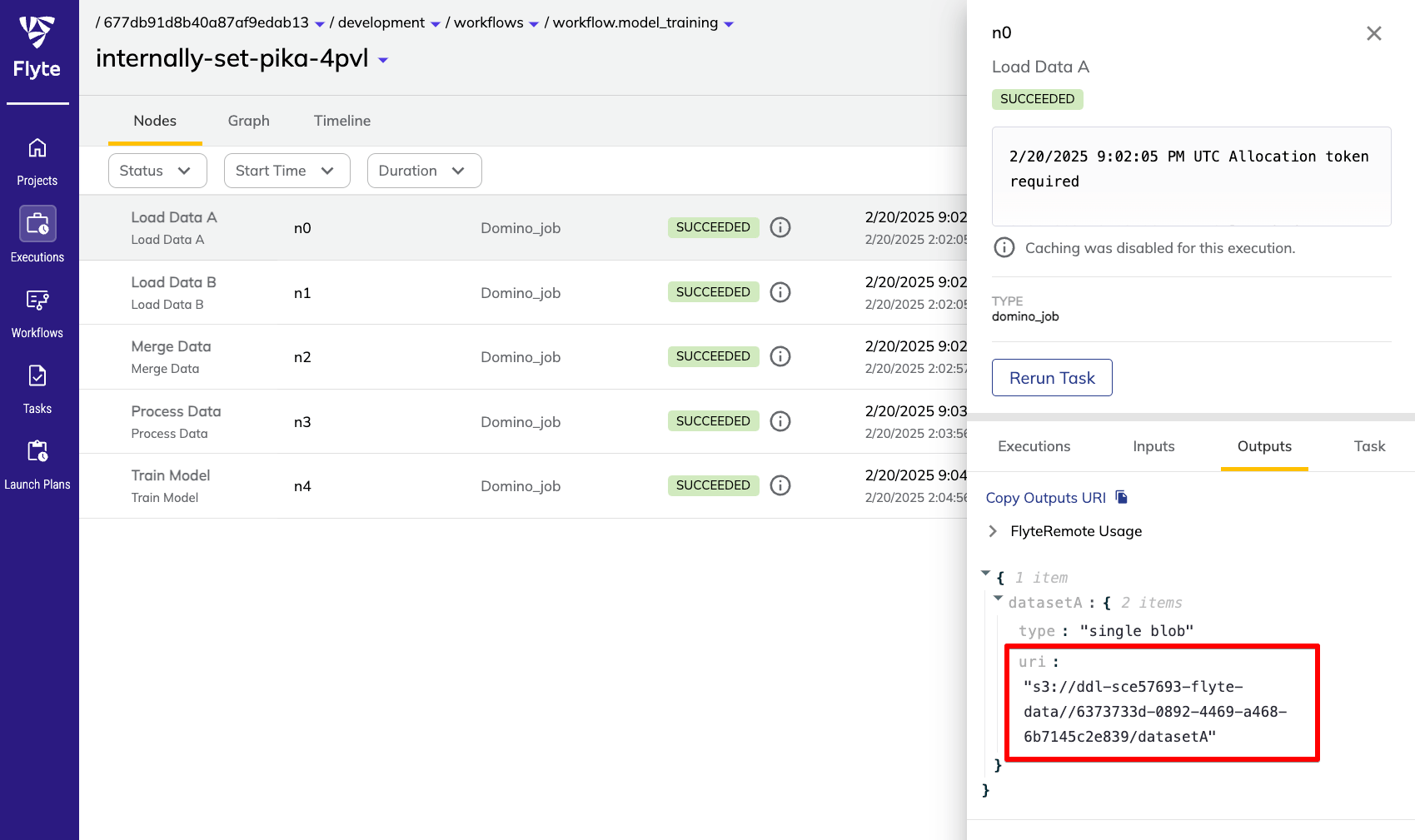Click the Flyte logo
Viewport: 1415px width, 840px height.
37,47
